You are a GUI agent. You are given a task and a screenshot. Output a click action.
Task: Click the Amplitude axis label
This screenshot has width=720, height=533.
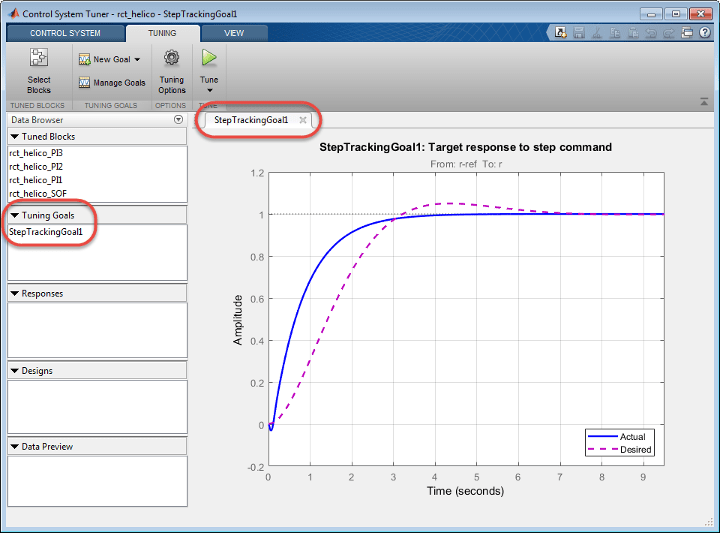(x=237, y=320)
